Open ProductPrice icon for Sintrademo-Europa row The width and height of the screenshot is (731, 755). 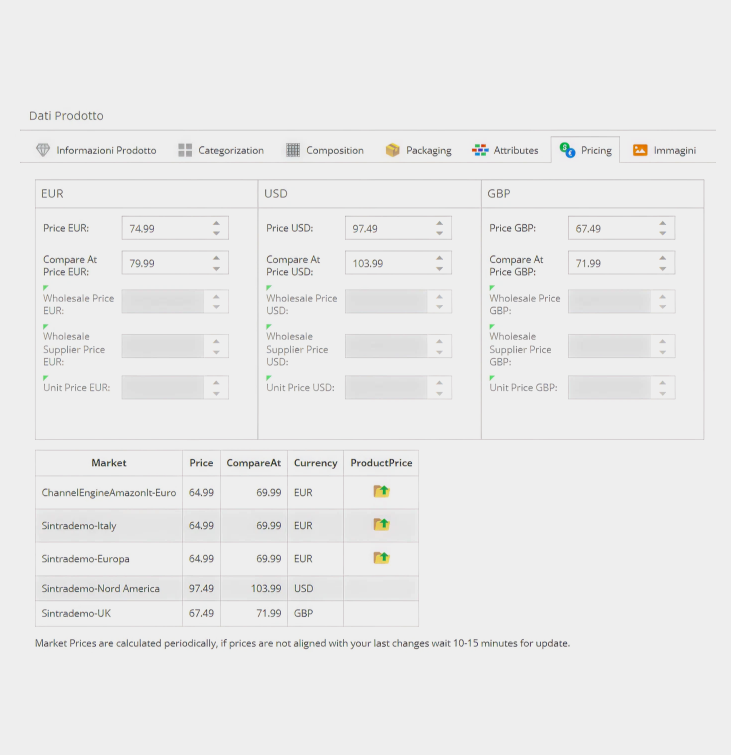pyautogui.click(x=381, y=558)
